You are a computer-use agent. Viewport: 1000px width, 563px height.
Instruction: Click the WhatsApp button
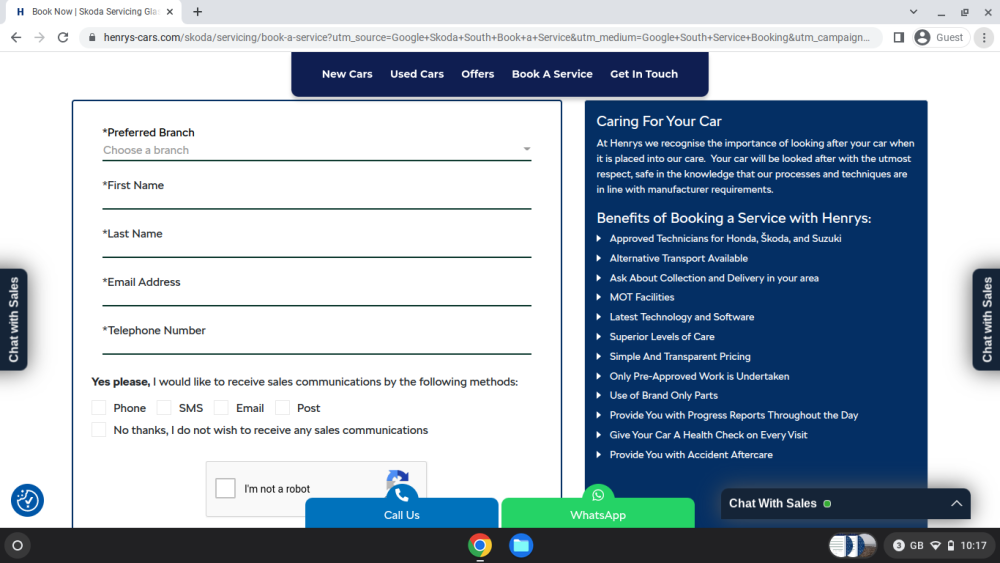[x=598, y=513]
